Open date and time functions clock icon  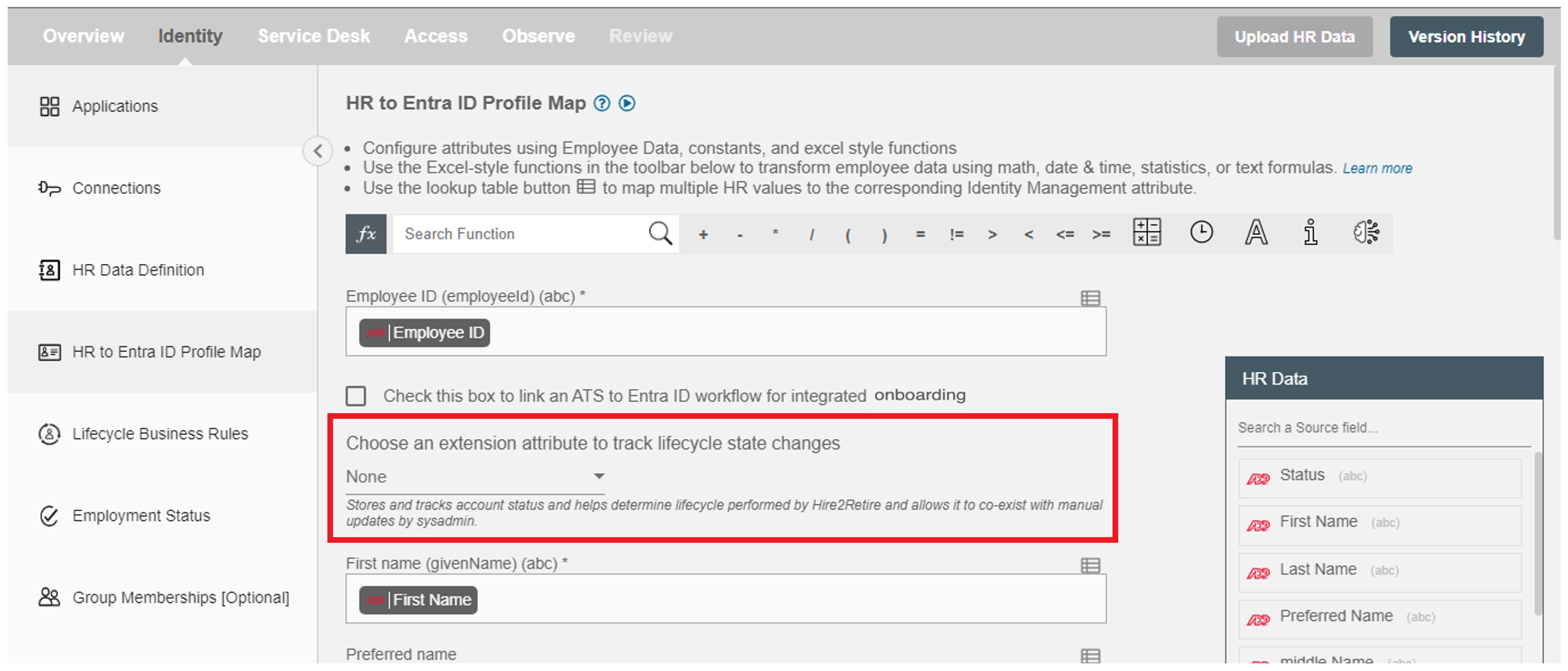[1202, 232]
